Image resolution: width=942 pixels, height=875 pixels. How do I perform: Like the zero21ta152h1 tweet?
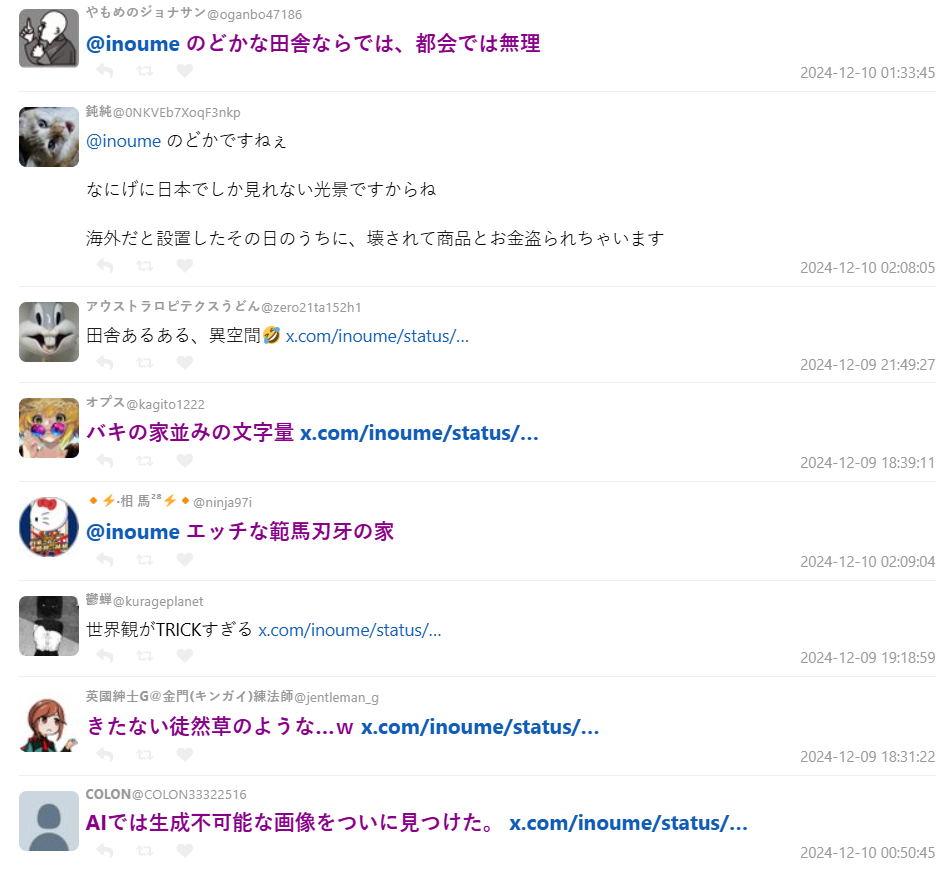click(x=185, y=362)
